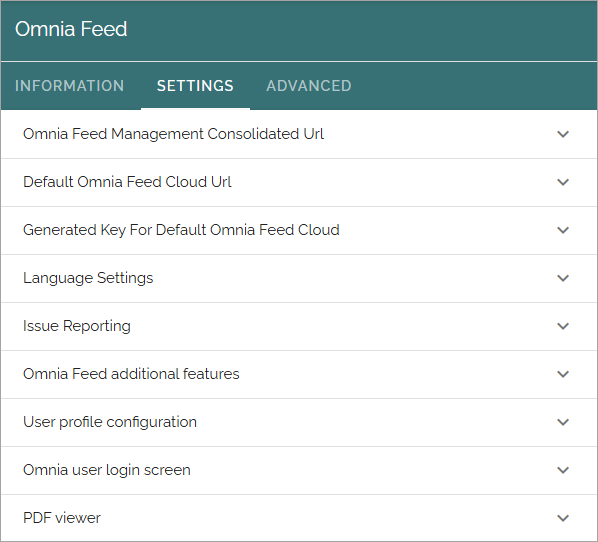Image resolution: width=598 pixels, height=542 pixels.
Task: Expand Omnia user login screen chevron
Action: click(x=563, y=470)
